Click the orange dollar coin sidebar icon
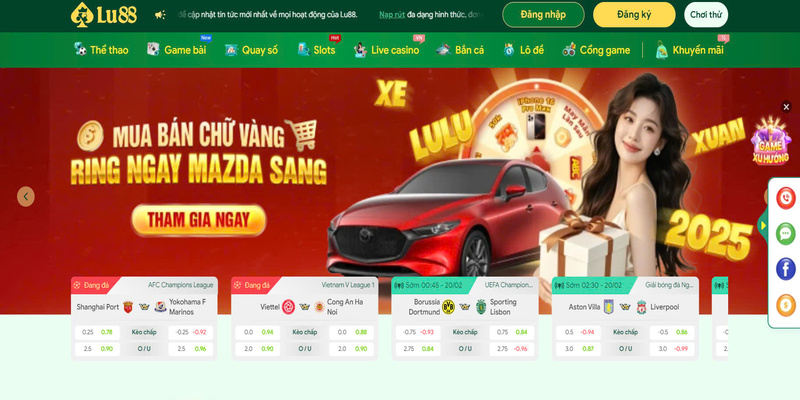The width and height of the screenshot is (800, 400). click(x=786, y=305)
